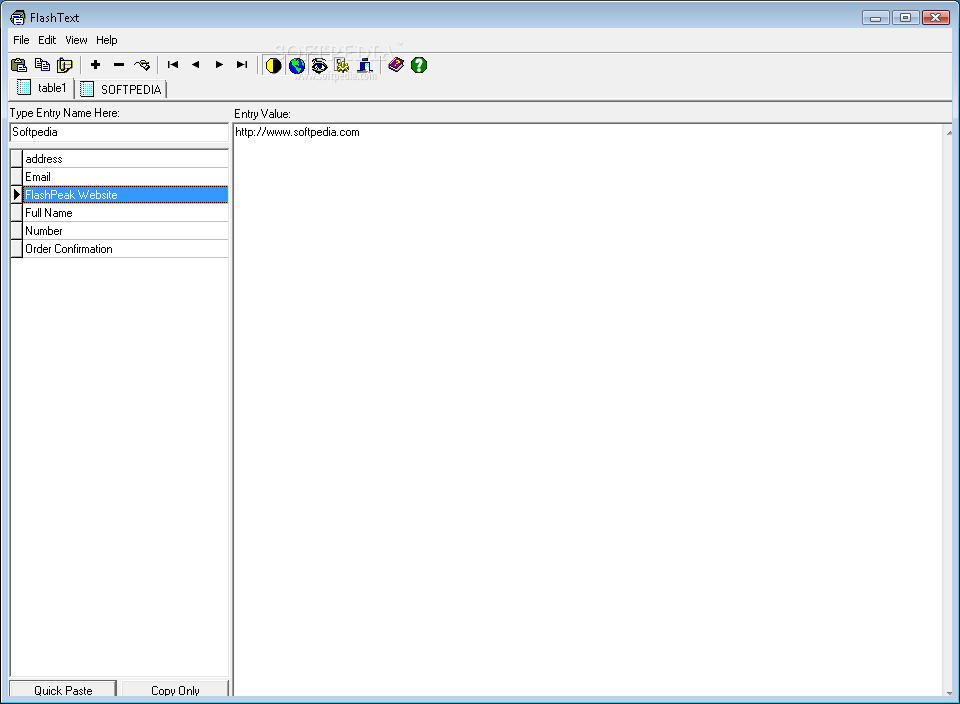Delete entry with minus icon

(119, 65)
